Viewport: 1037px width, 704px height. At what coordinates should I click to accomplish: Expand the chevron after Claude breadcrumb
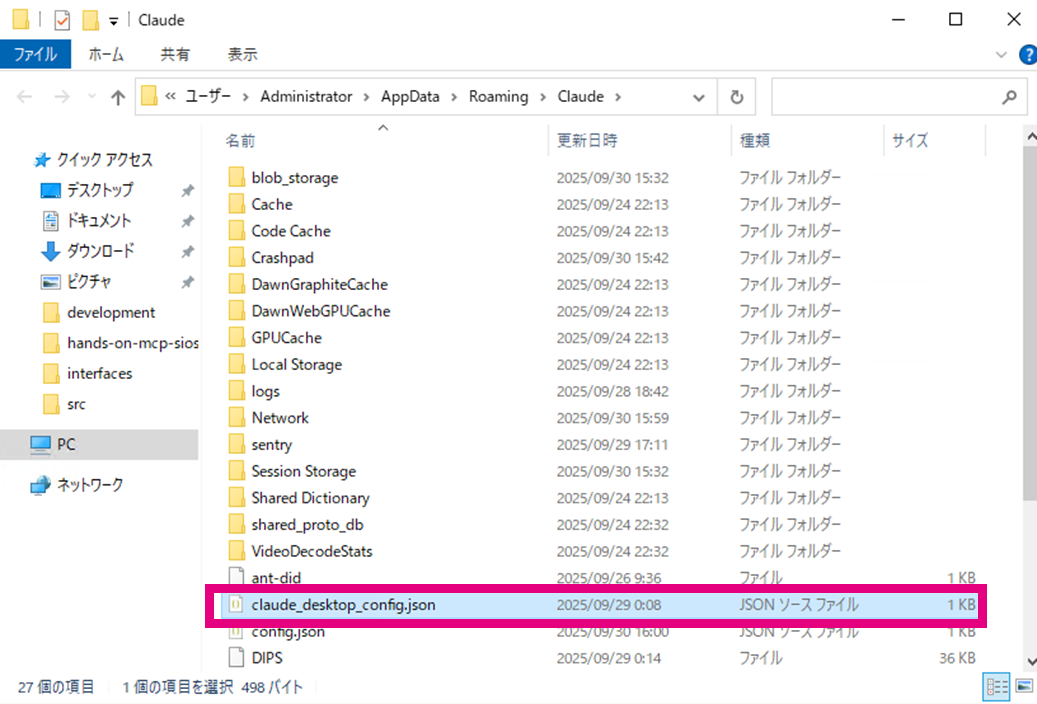tap(618, 97)
